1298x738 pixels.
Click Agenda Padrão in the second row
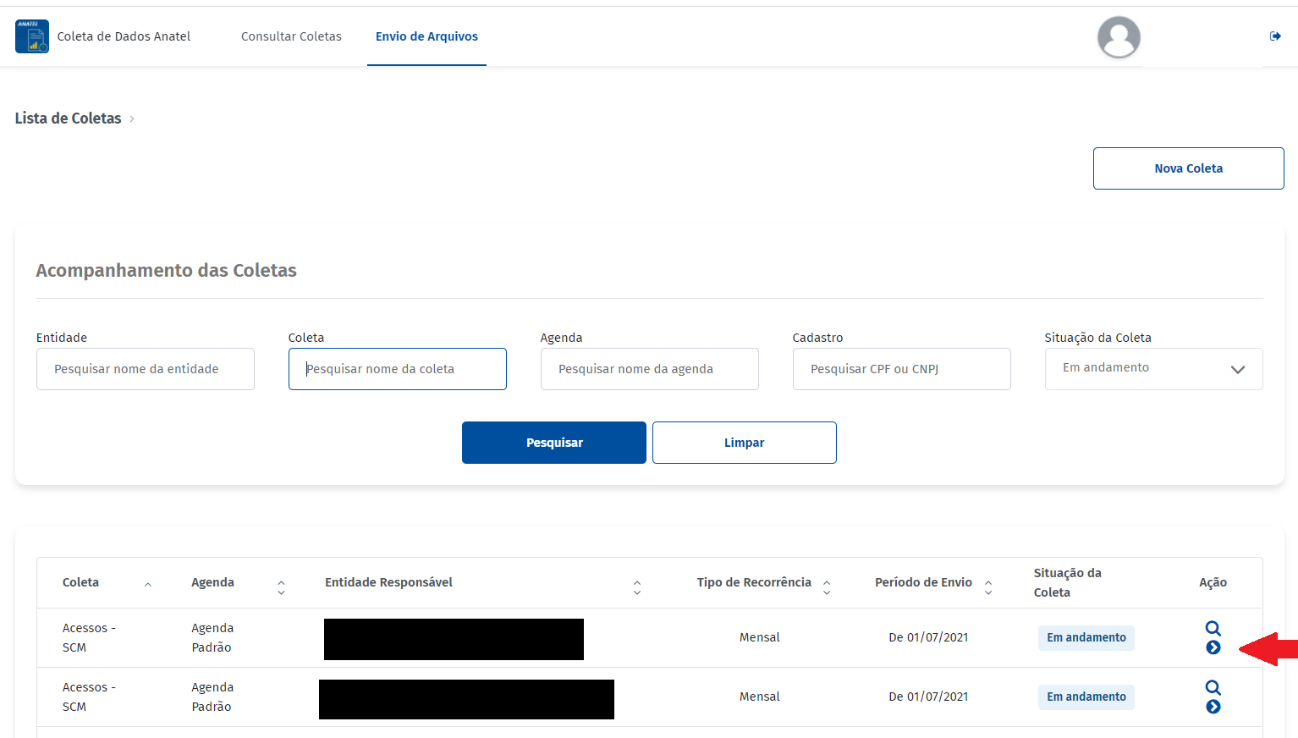click(213, 697)
